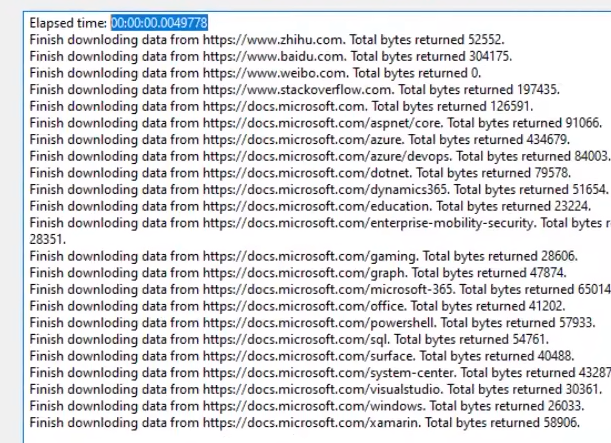Viewport: 611px width, 443px height.
Task: Click the windows line with 26033 bytes
Action: [307, 406]
